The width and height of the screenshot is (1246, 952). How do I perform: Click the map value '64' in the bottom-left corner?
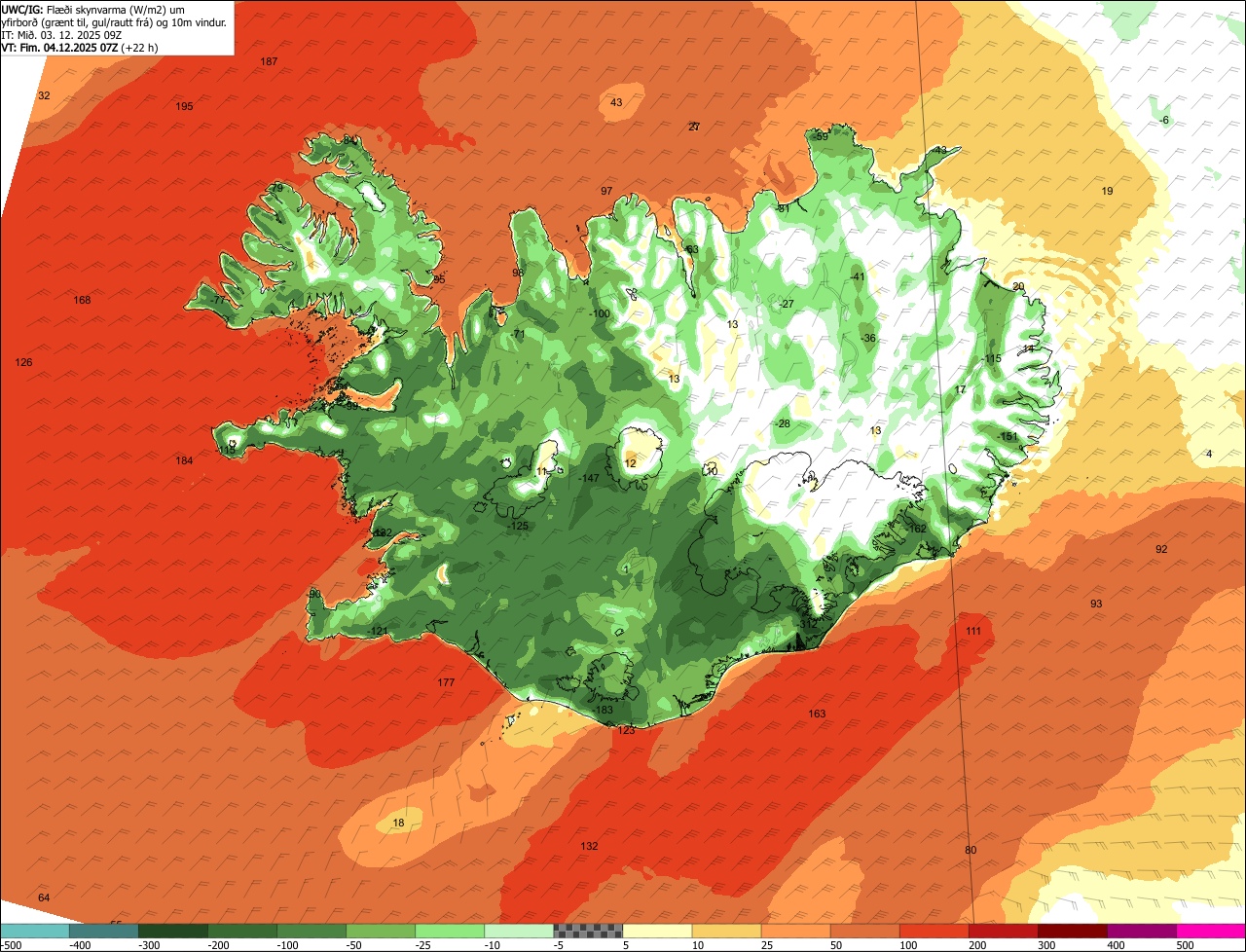(44, 897)
